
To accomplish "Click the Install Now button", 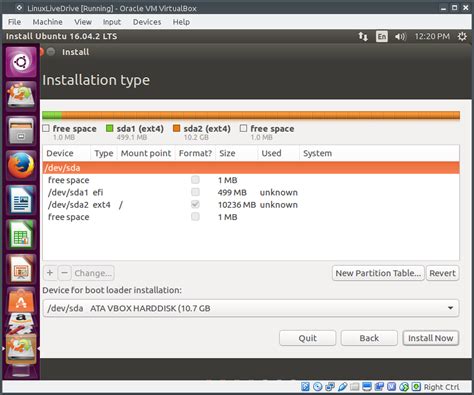I will (x=431, y=338).
